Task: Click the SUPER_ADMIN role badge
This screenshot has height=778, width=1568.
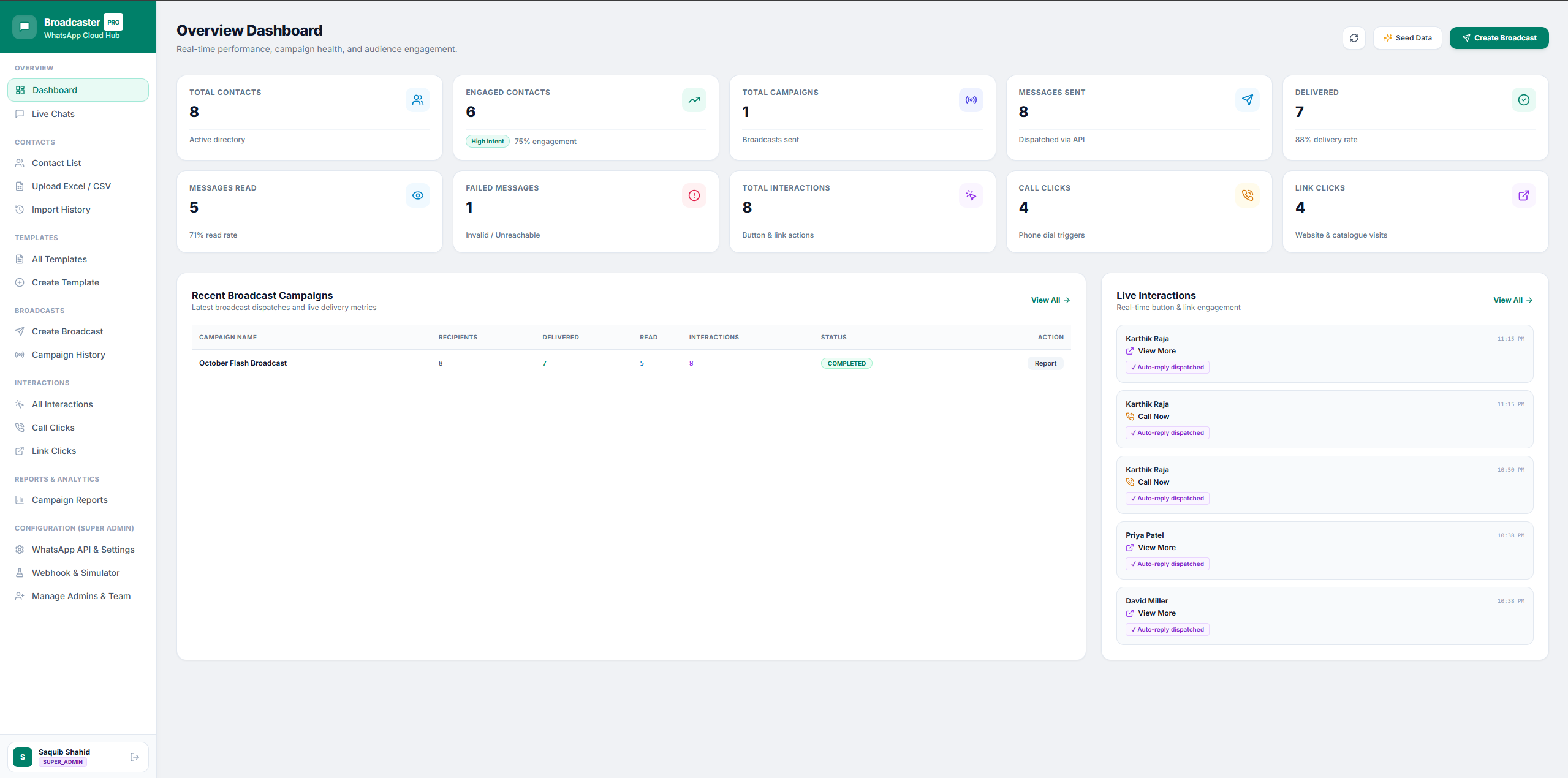Action: point(62,762)
